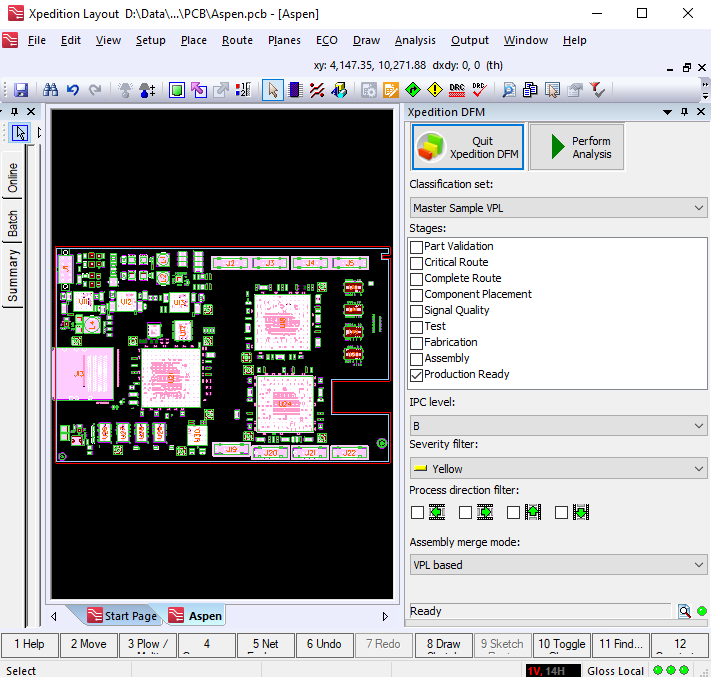Click the funnel with checkmark filter icon

(x=598, y=90)
